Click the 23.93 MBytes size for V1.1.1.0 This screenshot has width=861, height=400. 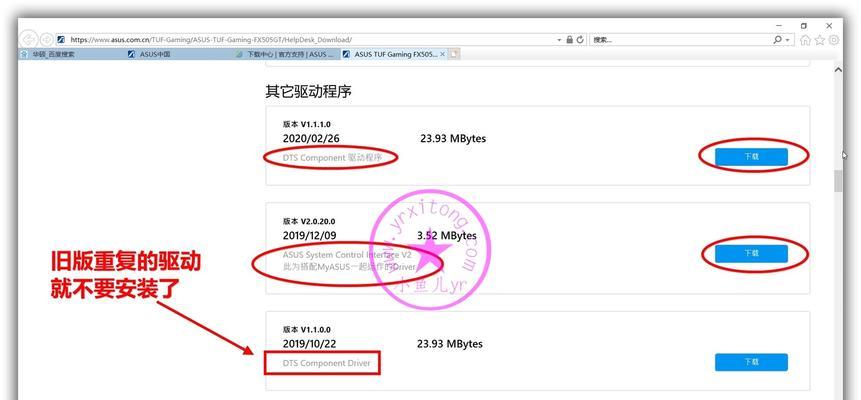(x=453, y=138)
